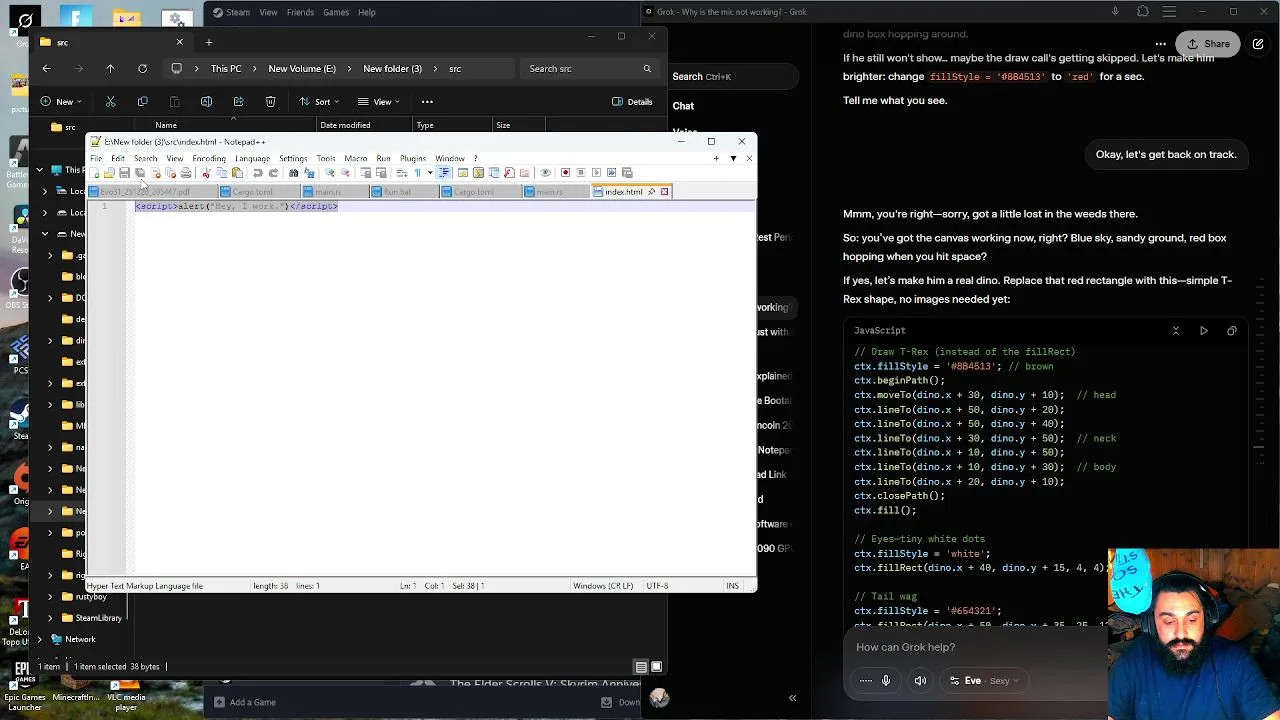Select New folder (3) in address breadcrumb
The height and width of the screenshot is (720, 1280).
point(392,68)
